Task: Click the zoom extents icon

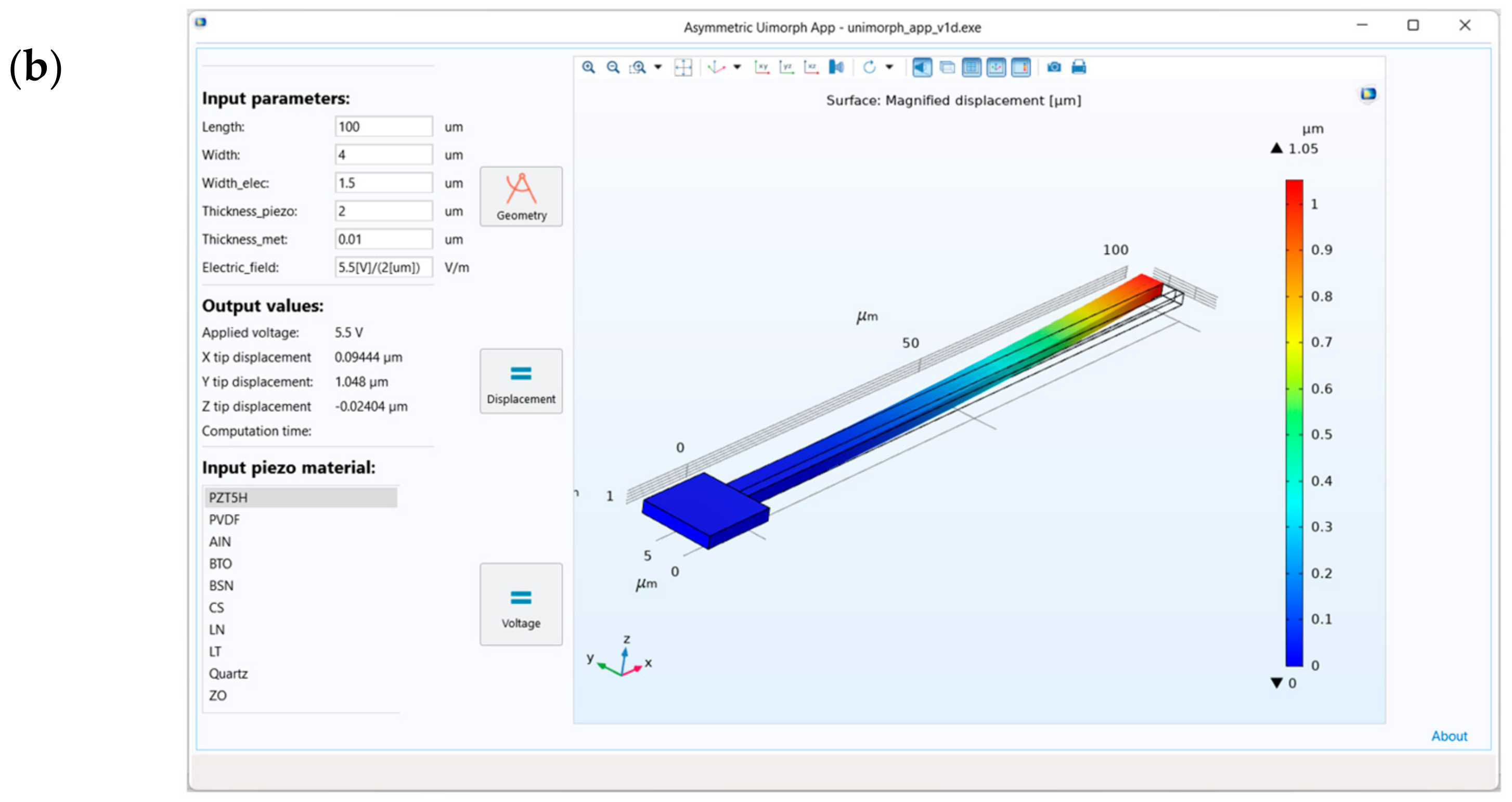Action: (683, 68)
